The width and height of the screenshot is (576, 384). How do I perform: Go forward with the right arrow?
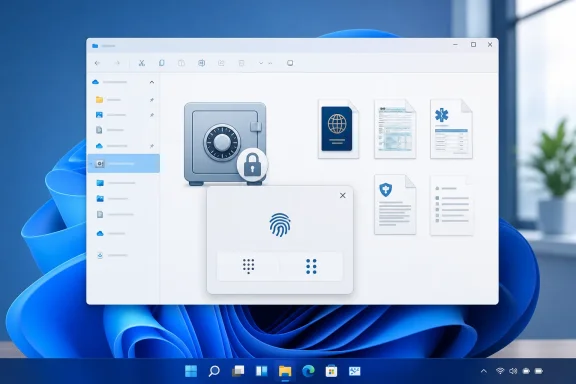117,63
